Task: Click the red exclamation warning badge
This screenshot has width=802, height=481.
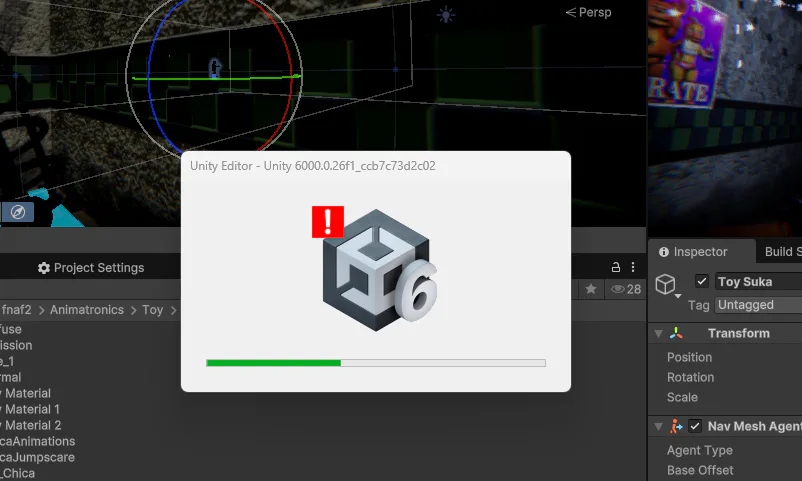Action: tap(328, 222)
